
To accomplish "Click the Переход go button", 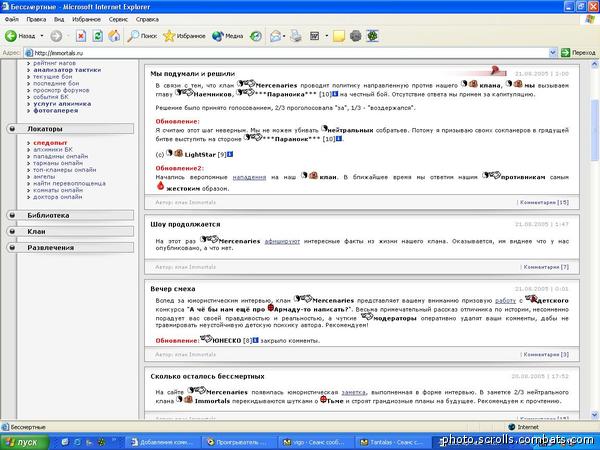I will click(578, 53).
